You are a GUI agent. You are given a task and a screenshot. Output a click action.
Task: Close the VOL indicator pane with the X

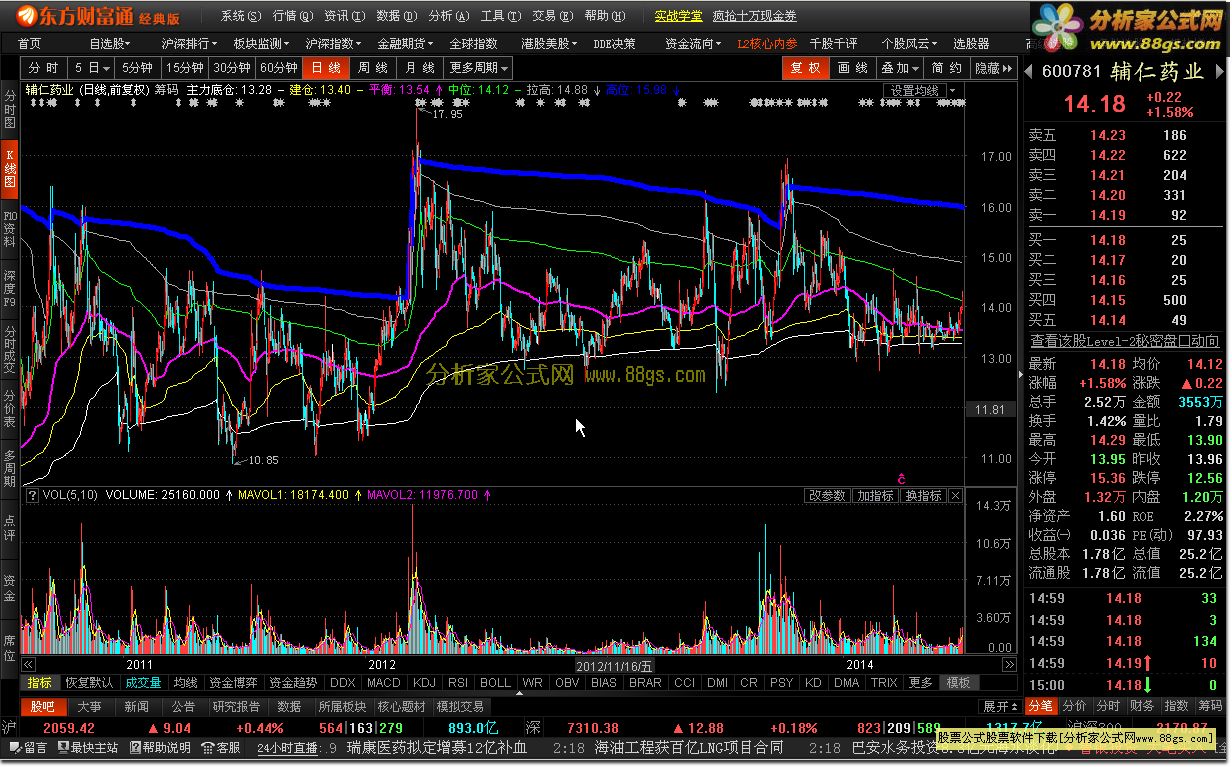pyautogui.click(x=955, y=496)
